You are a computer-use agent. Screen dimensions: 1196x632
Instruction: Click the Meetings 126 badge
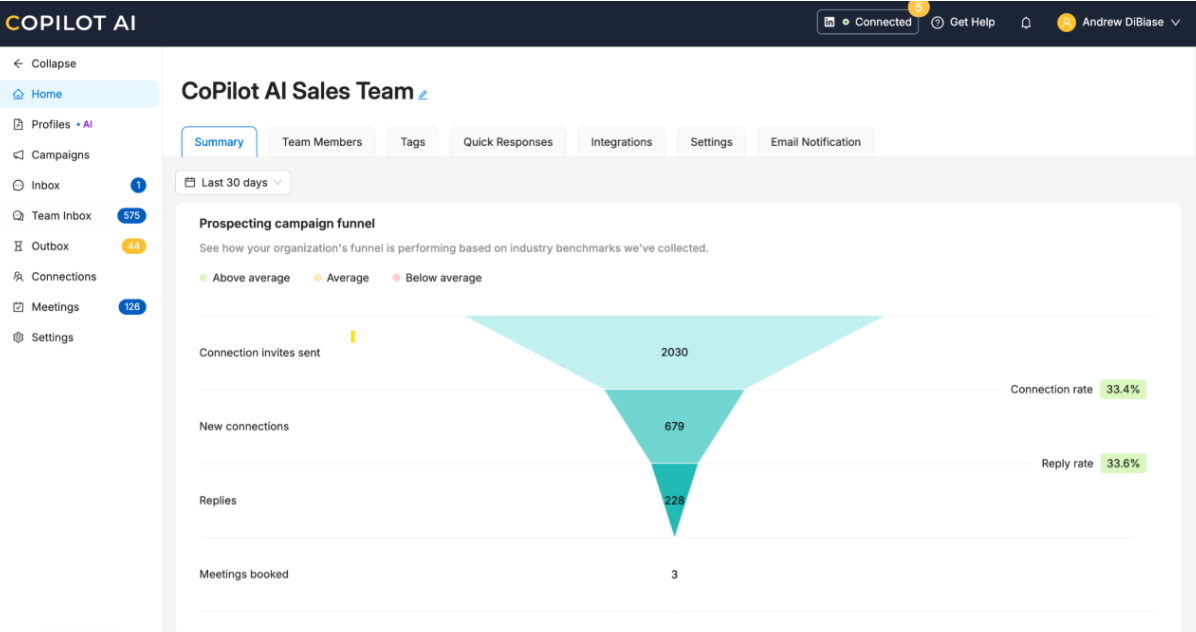(132, 307)
